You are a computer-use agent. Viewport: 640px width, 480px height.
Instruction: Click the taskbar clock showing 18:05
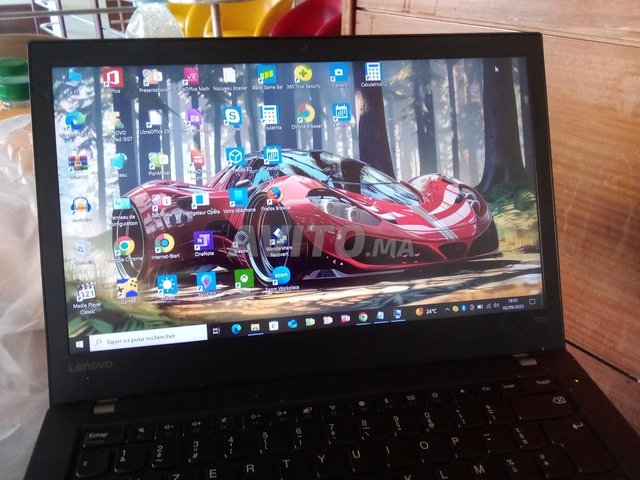point(513,304)
